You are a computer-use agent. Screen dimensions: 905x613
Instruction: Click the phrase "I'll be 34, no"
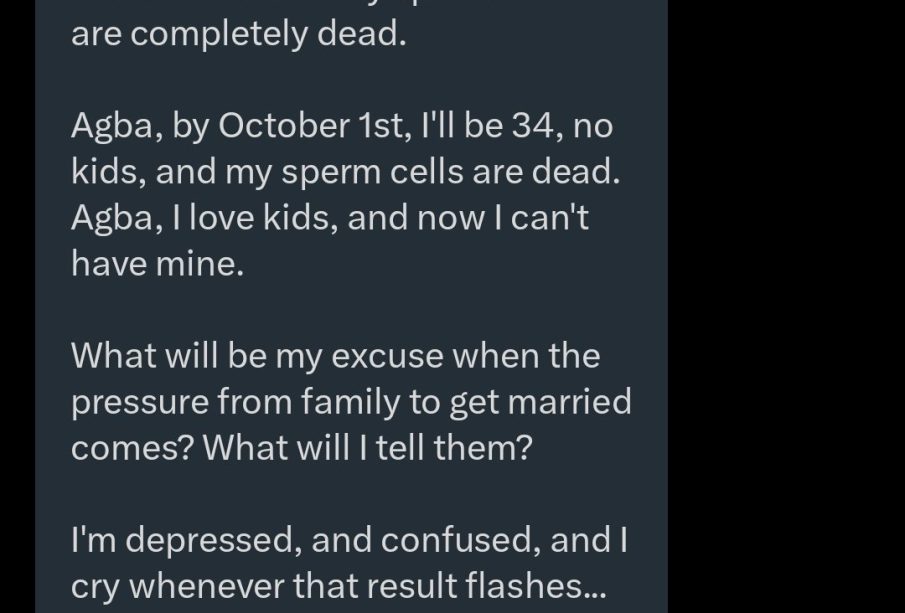click(517, 125)
